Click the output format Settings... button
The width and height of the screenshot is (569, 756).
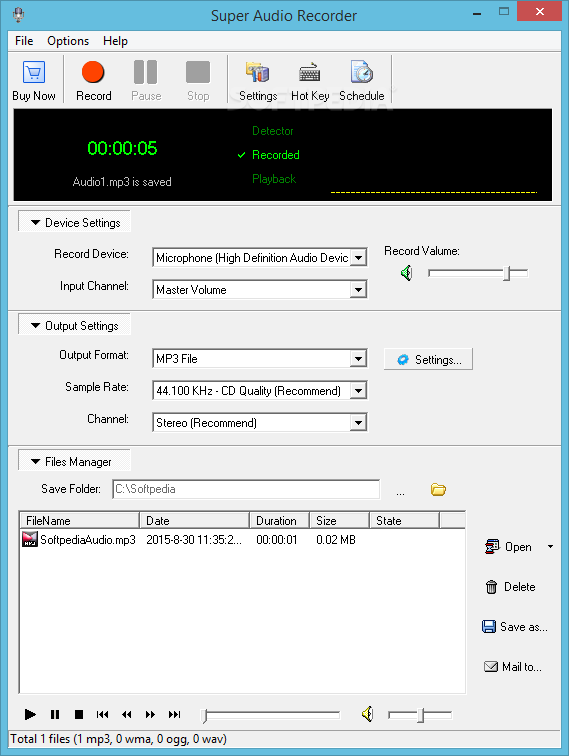pos(428,359)
